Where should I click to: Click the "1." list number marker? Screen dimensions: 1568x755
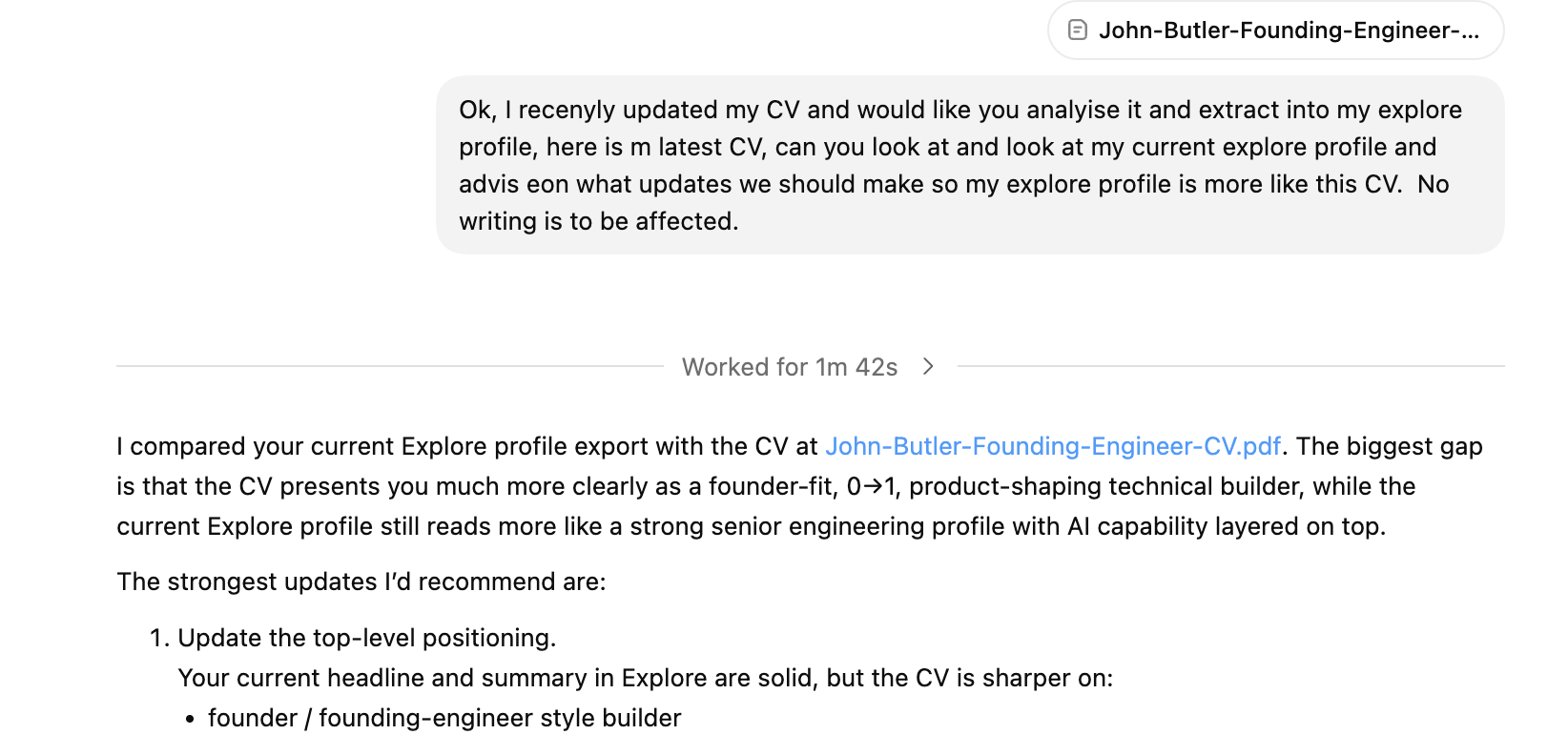[x=159, y=638]
